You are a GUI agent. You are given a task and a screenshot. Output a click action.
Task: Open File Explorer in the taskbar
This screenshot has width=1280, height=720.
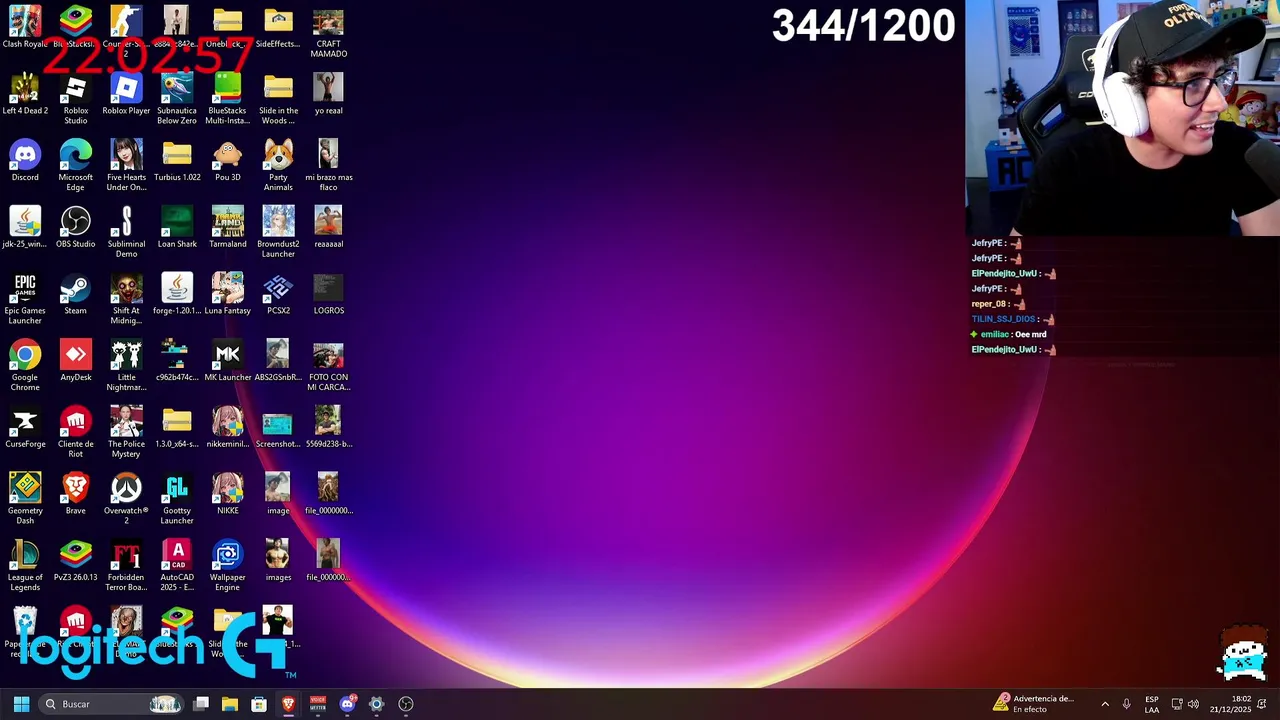(x=230, y=704)
